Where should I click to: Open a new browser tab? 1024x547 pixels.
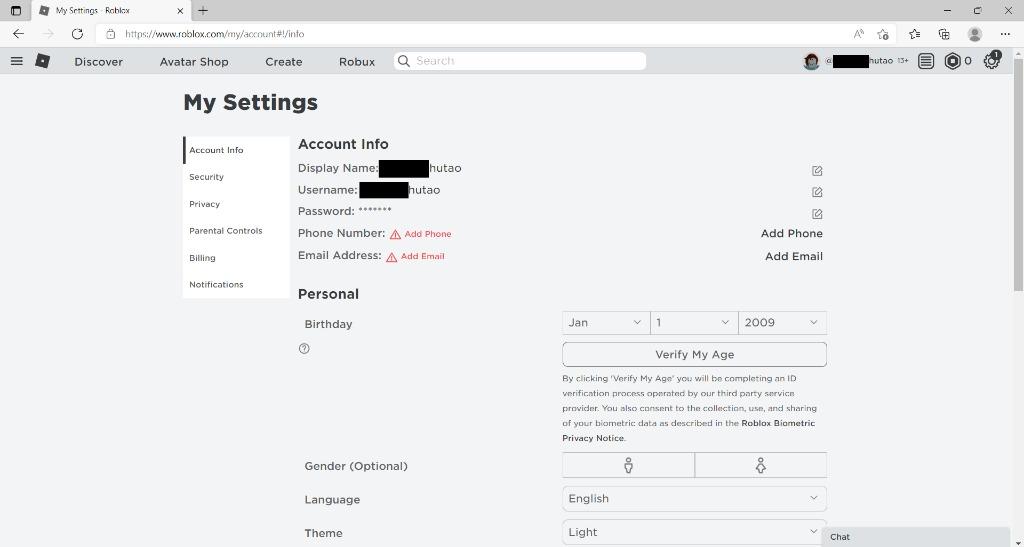click(x=203, y=10)
